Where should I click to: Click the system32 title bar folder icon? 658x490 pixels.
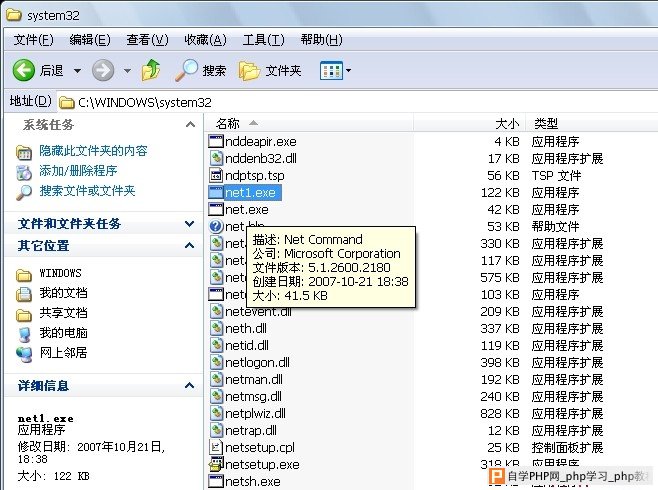(x=14, y=15)
